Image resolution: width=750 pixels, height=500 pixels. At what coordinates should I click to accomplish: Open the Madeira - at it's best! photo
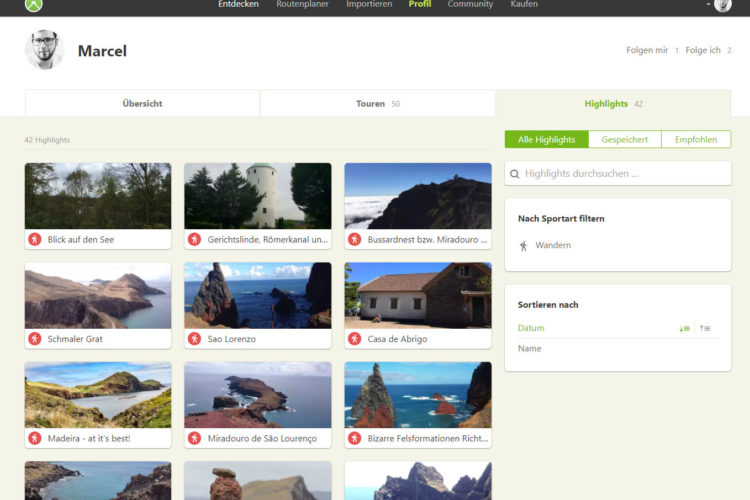[98, 395]
